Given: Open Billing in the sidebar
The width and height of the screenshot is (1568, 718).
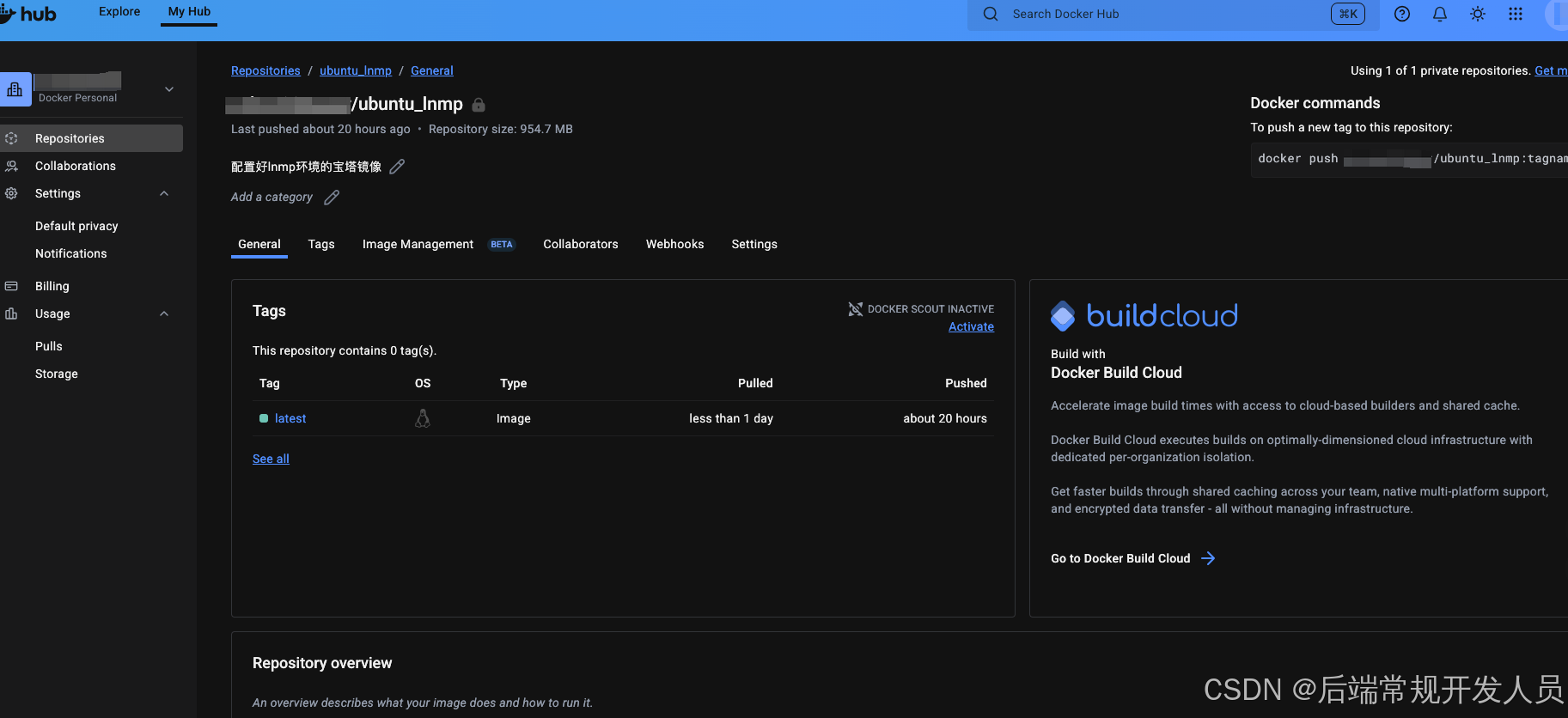Looking at the screenshot, I should (x=52, y=286).
